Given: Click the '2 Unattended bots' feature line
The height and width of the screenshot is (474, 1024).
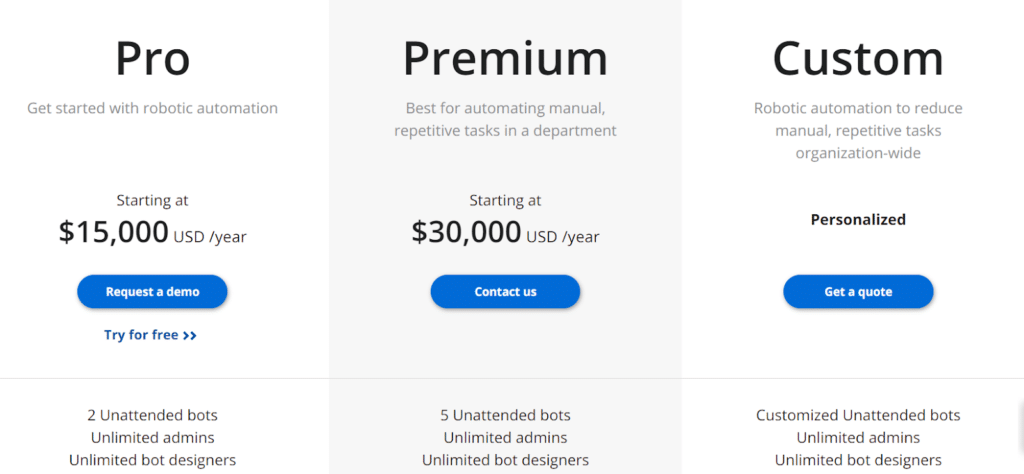Looking at the screenshot, I should tap(152, 415).
